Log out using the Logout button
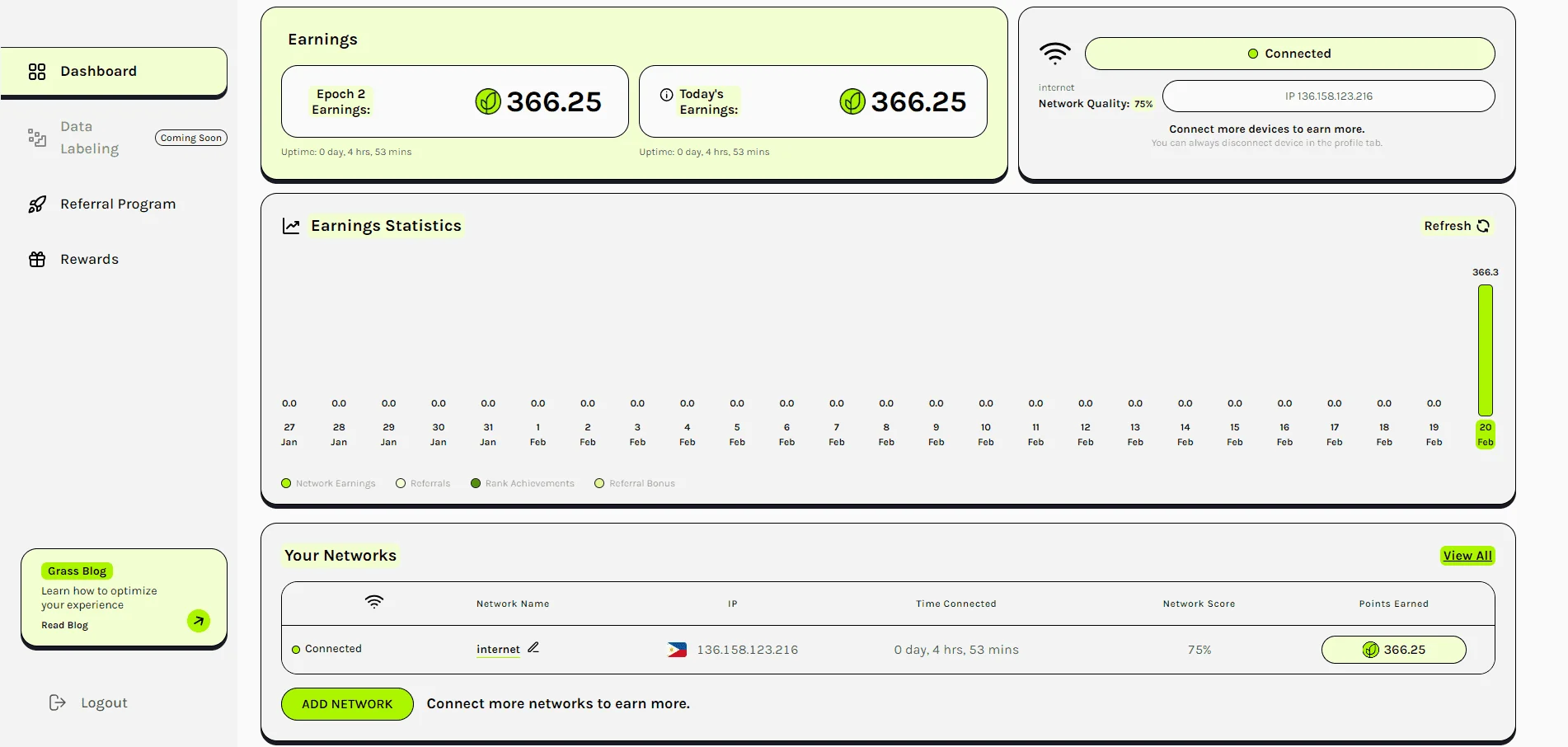 tap(88, 702)
